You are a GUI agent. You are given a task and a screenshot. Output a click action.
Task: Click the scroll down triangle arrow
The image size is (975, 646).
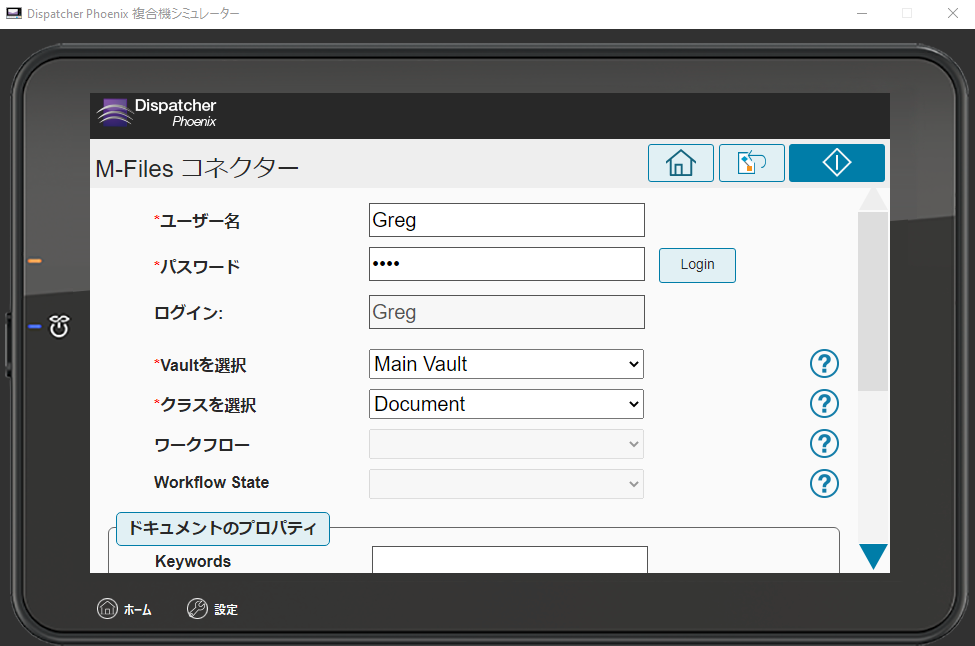(873, 556)
